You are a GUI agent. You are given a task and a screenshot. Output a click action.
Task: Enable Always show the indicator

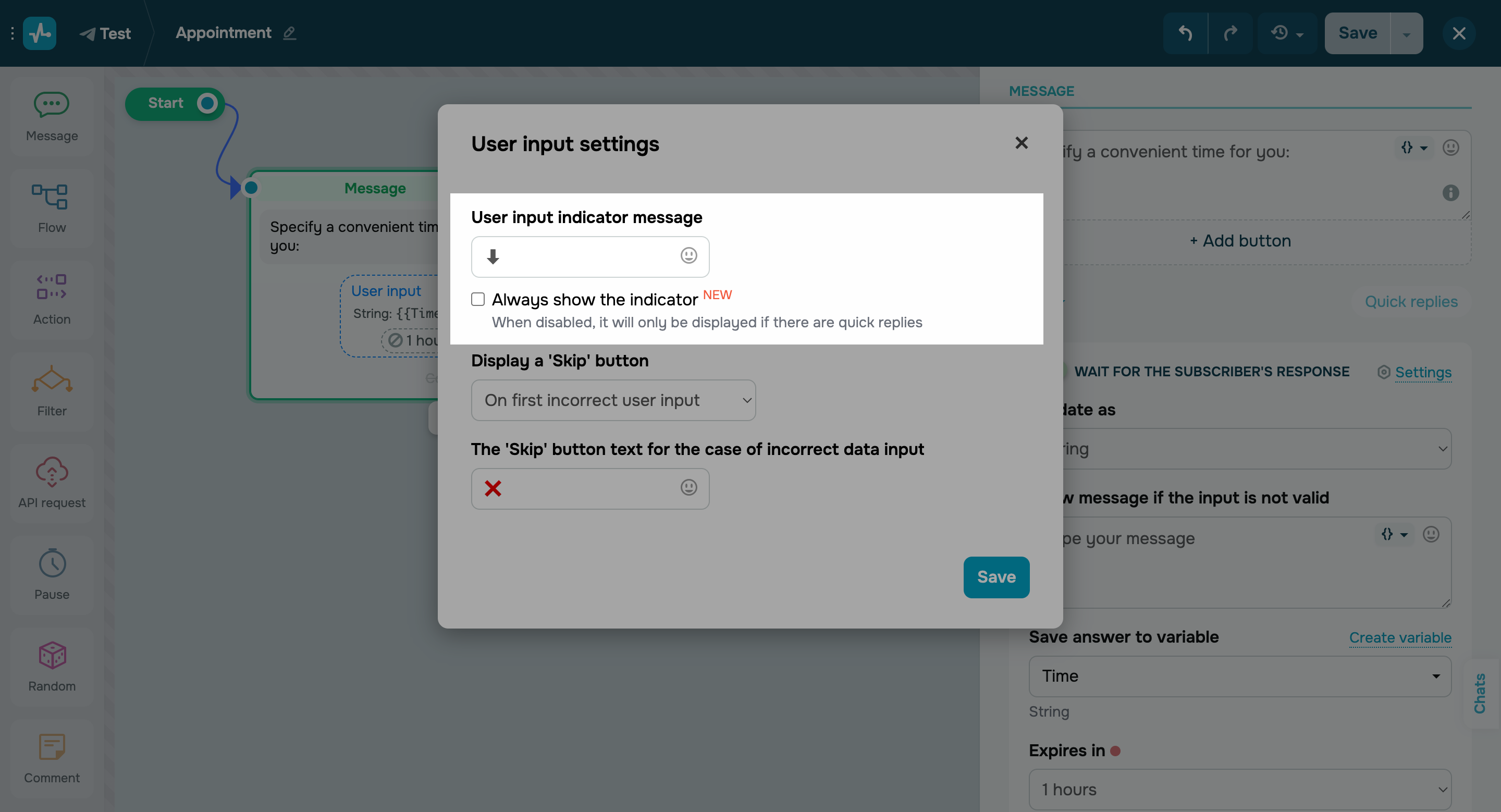coord(478,299)
